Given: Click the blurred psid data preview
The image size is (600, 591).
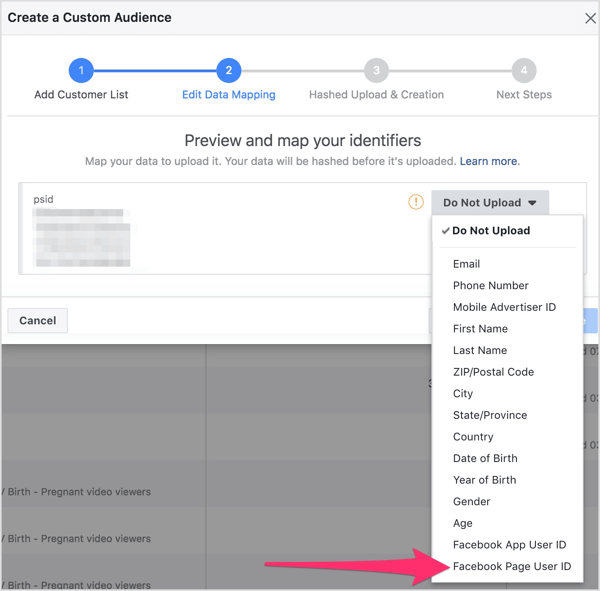Looking at the screenshot, I should pyautogui.click(x=82, y=238).
